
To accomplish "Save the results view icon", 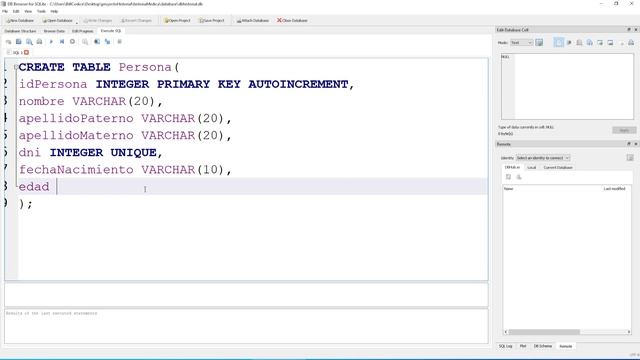I will (x=85, y=42).
